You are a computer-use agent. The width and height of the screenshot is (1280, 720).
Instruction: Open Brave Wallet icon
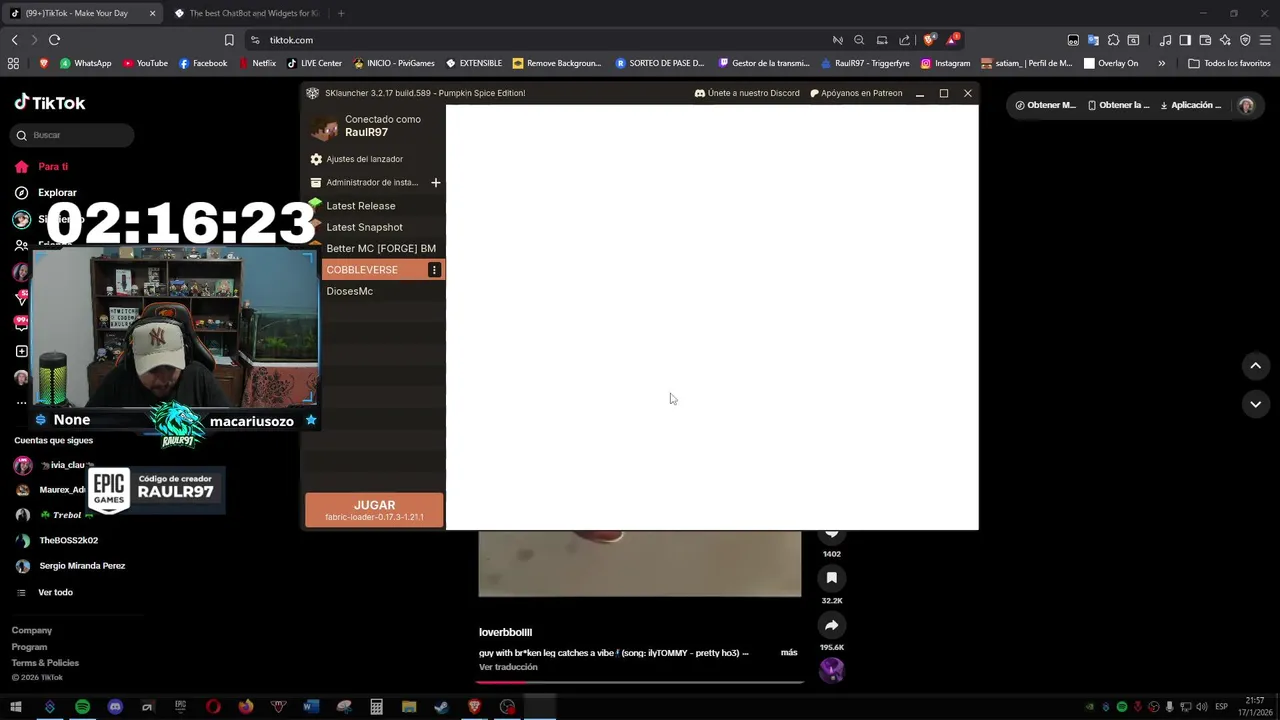point(1205,40)
